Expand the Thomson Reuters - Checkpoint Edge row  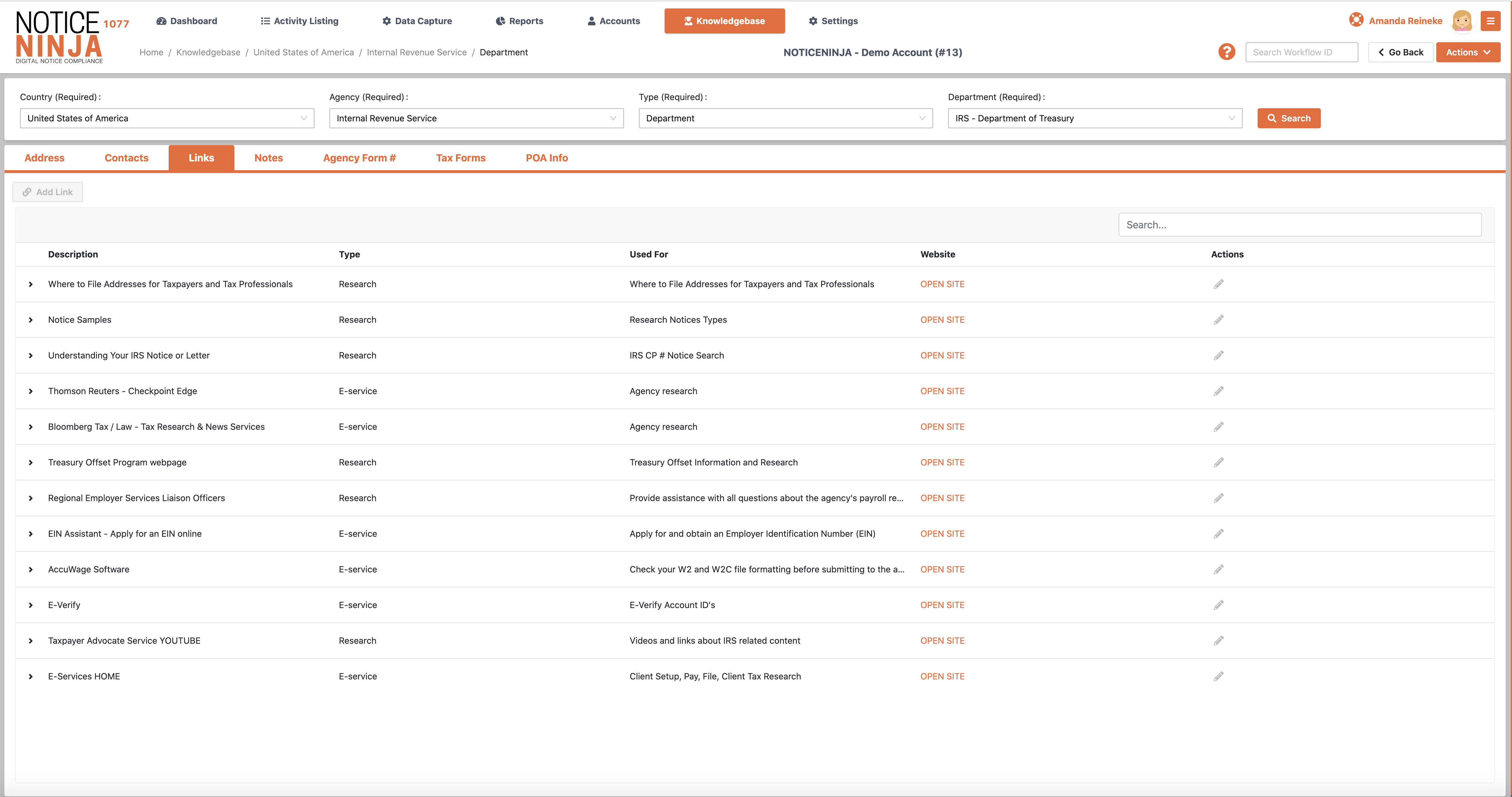click(x=31, y=391)
